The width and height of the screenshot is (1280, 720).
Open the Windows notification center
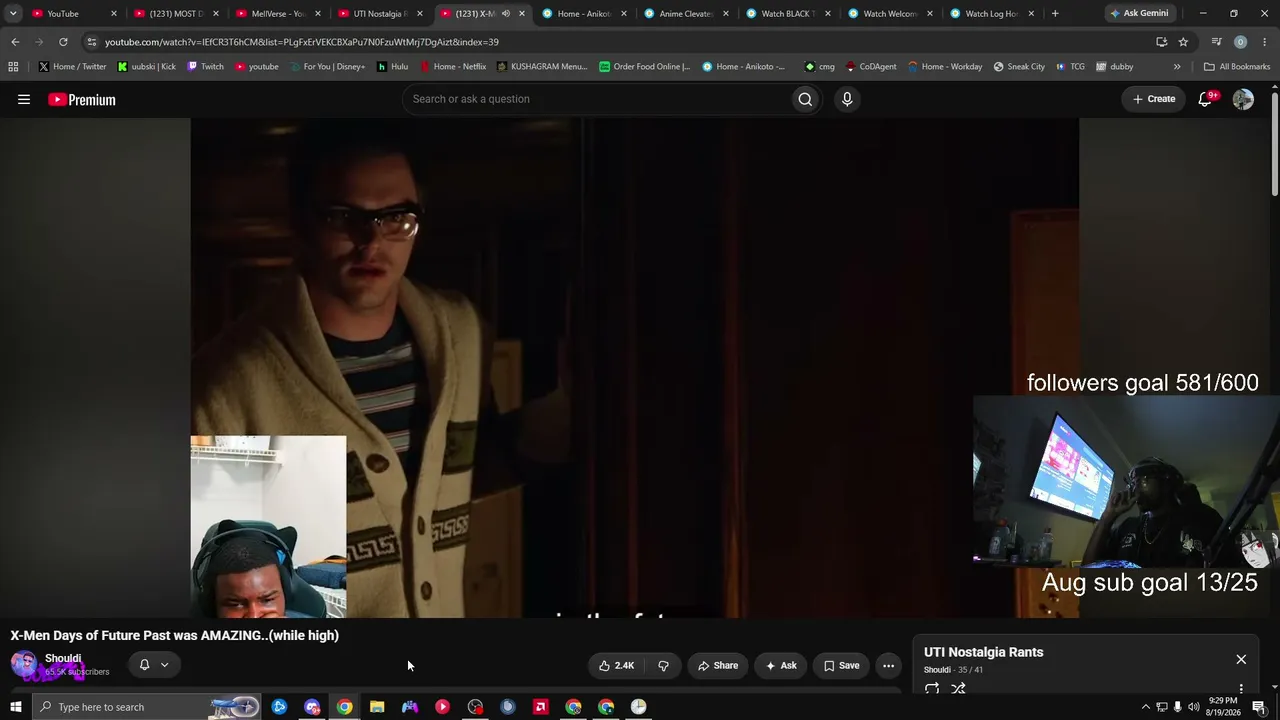[1259, 707]
